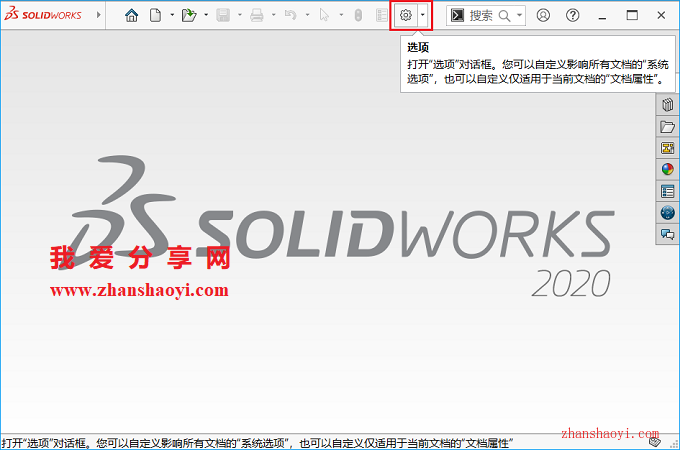This screenshot has height=450, width=680.
Task: Expand the search type dropdown arrow
Action: pos(519,16)
